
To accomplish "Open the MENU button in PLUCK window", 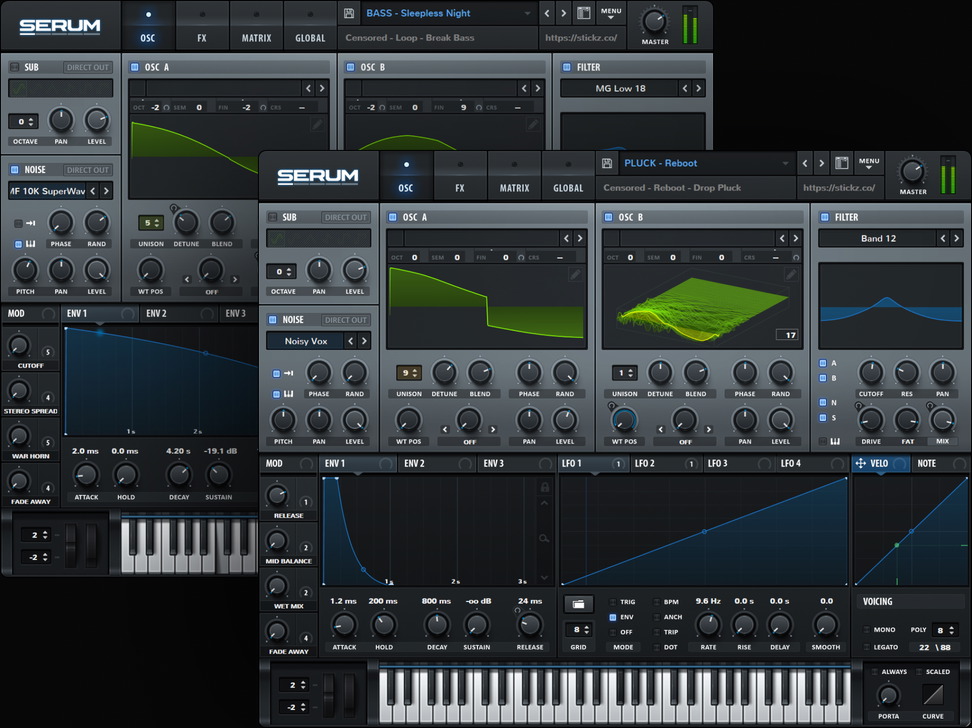I will pos(868,164).
